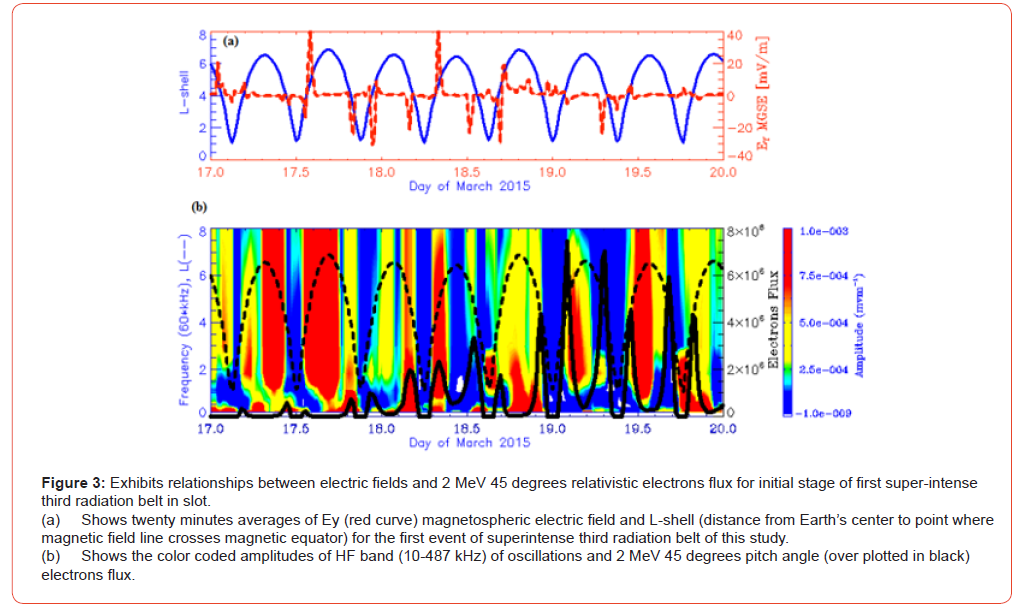
Task: Click the upper plot (a) line chart
Action: [467, 94]
